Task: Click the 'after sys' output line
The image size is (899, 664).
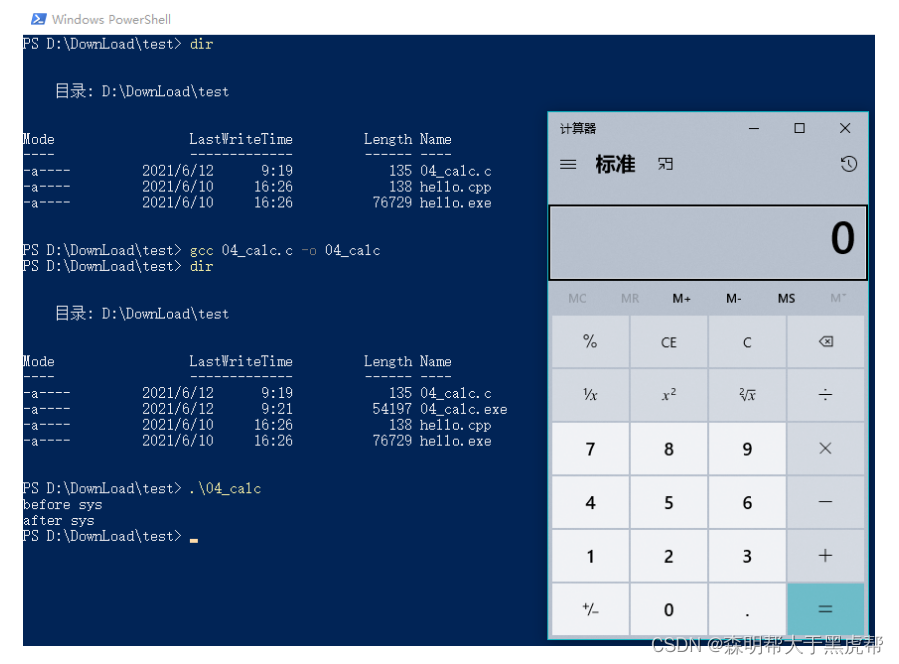Action: pyautogui.click(x=58, y=521)
